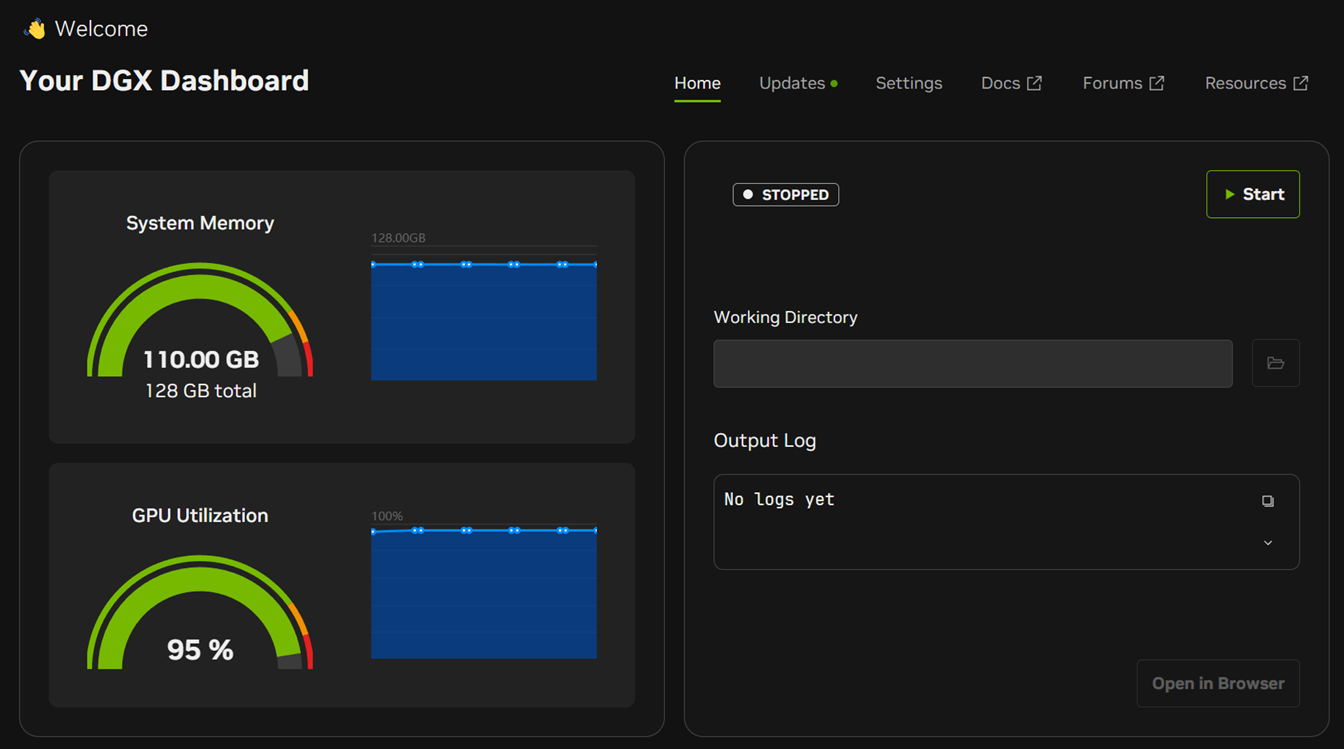This screenshot has height=749, width=1344.
Task: Click the 128.00GB chart axis label
Action: coord(399,238)
